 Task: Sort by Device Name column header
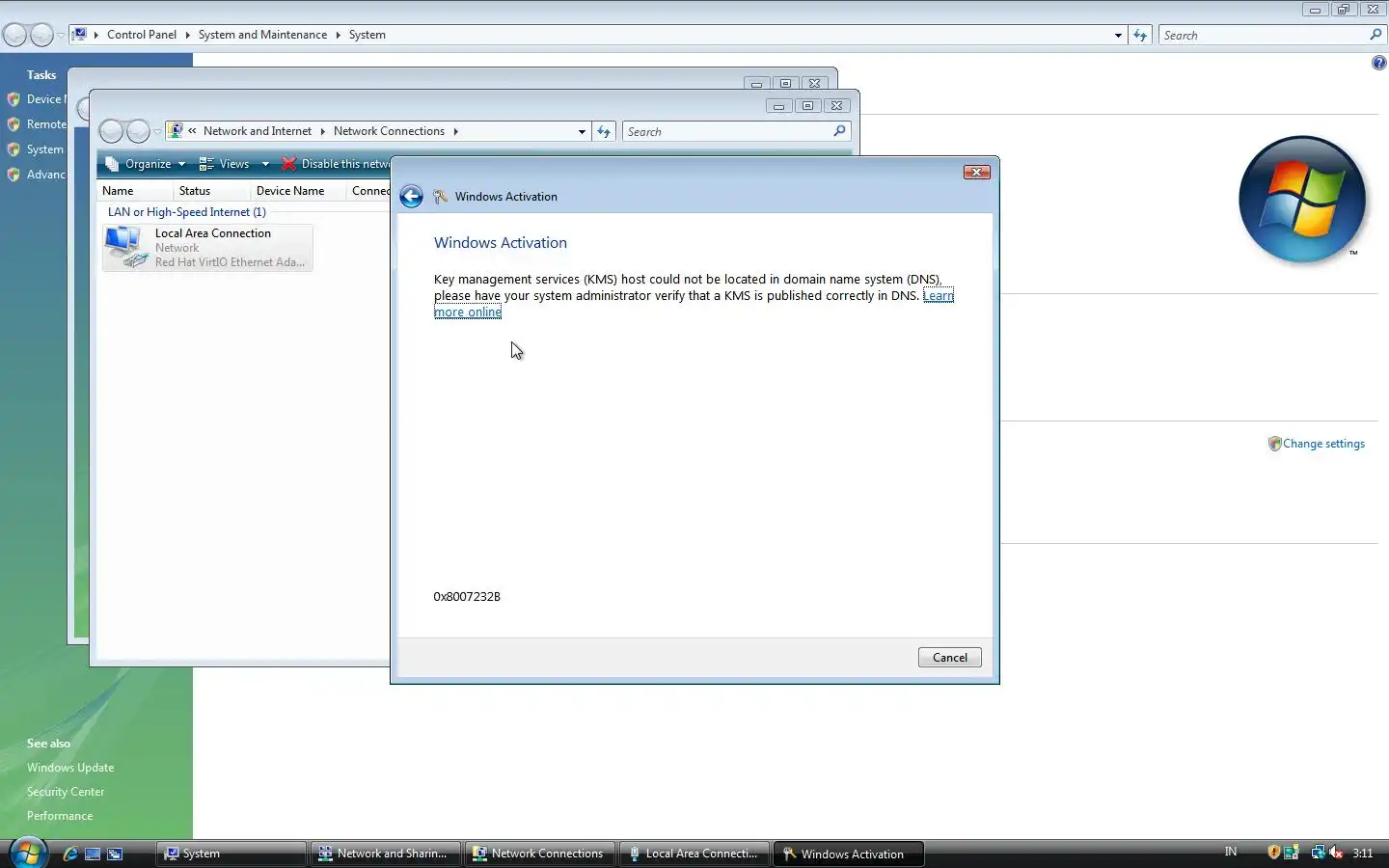289,191
